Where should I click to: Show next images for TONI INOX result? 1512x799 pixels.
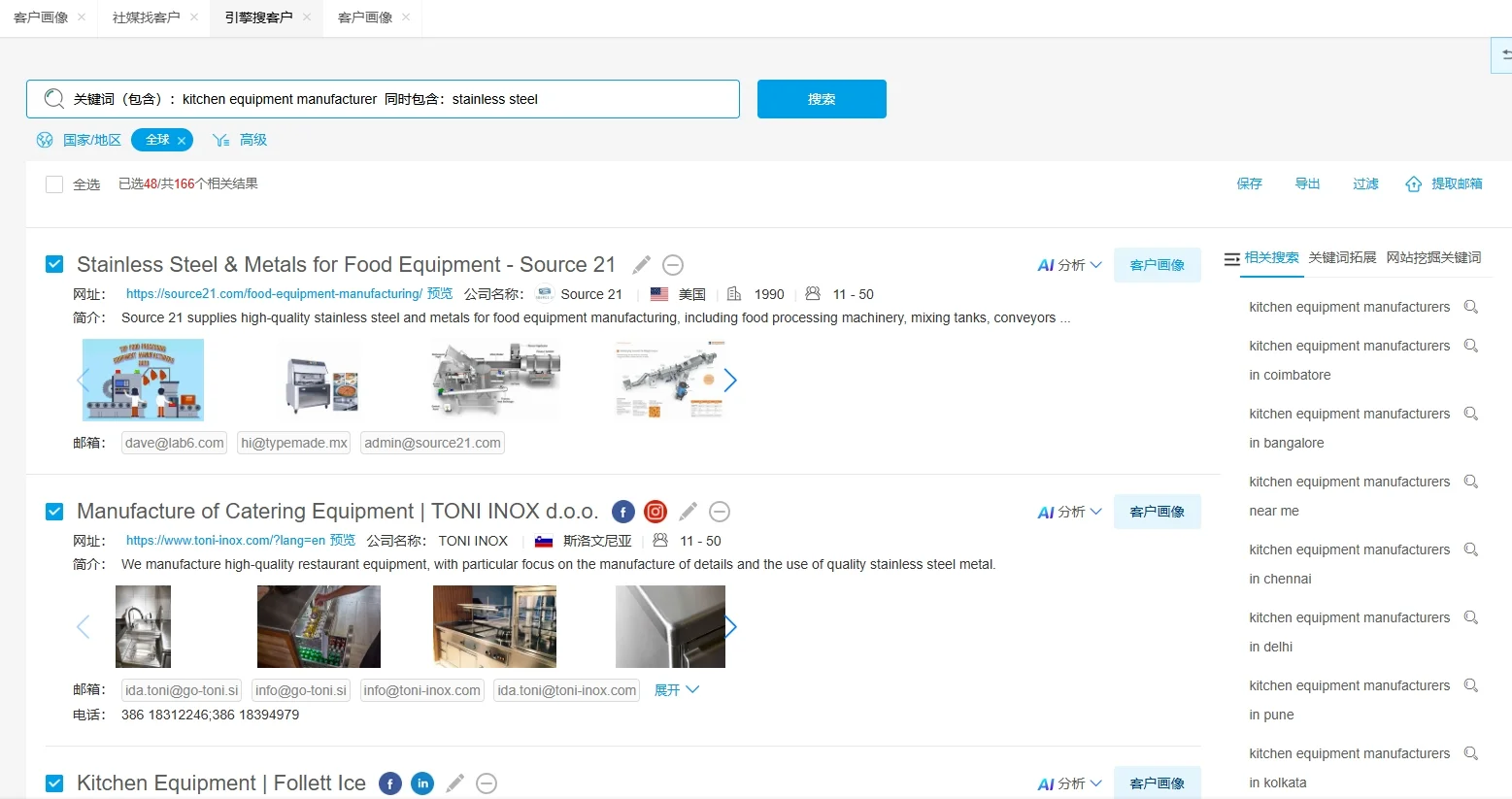point(730,627)
